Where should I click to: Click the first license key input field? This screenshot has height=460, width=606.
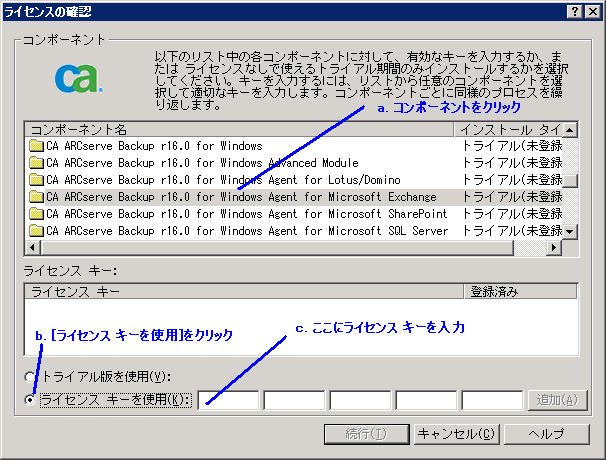[x=228, y=400]
